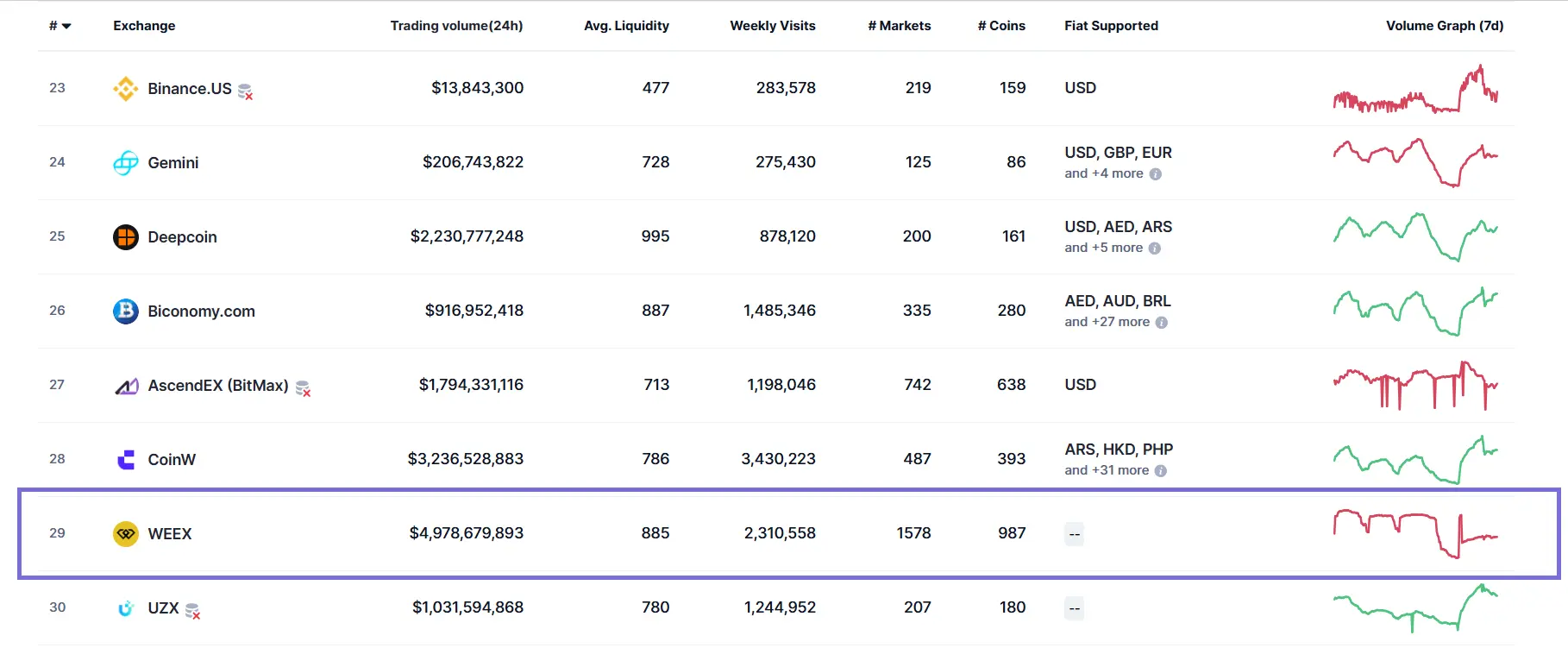Sort by Exchange column header
Screen dimensions: 1568x648
[144, 26]
